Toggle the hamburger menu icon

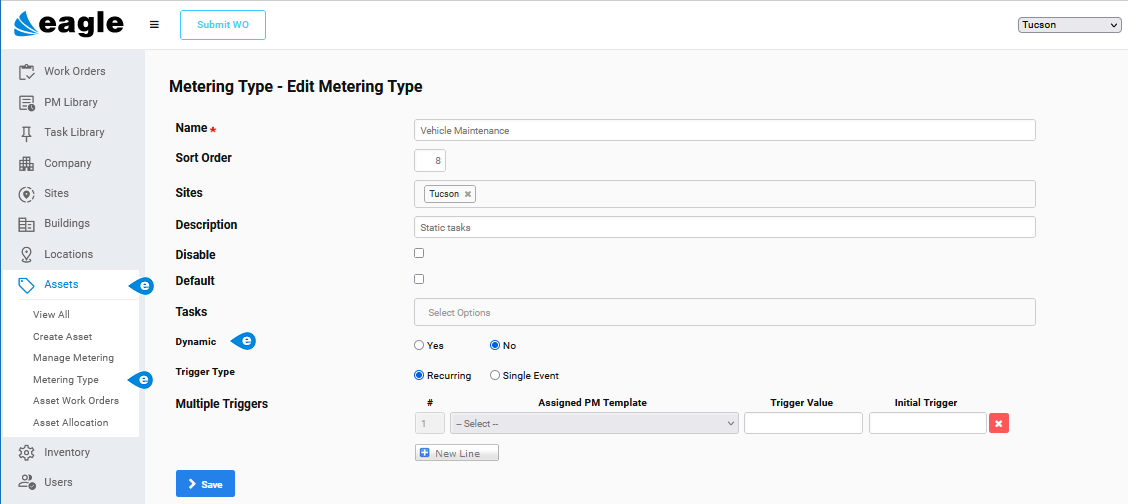click(154, 24)
